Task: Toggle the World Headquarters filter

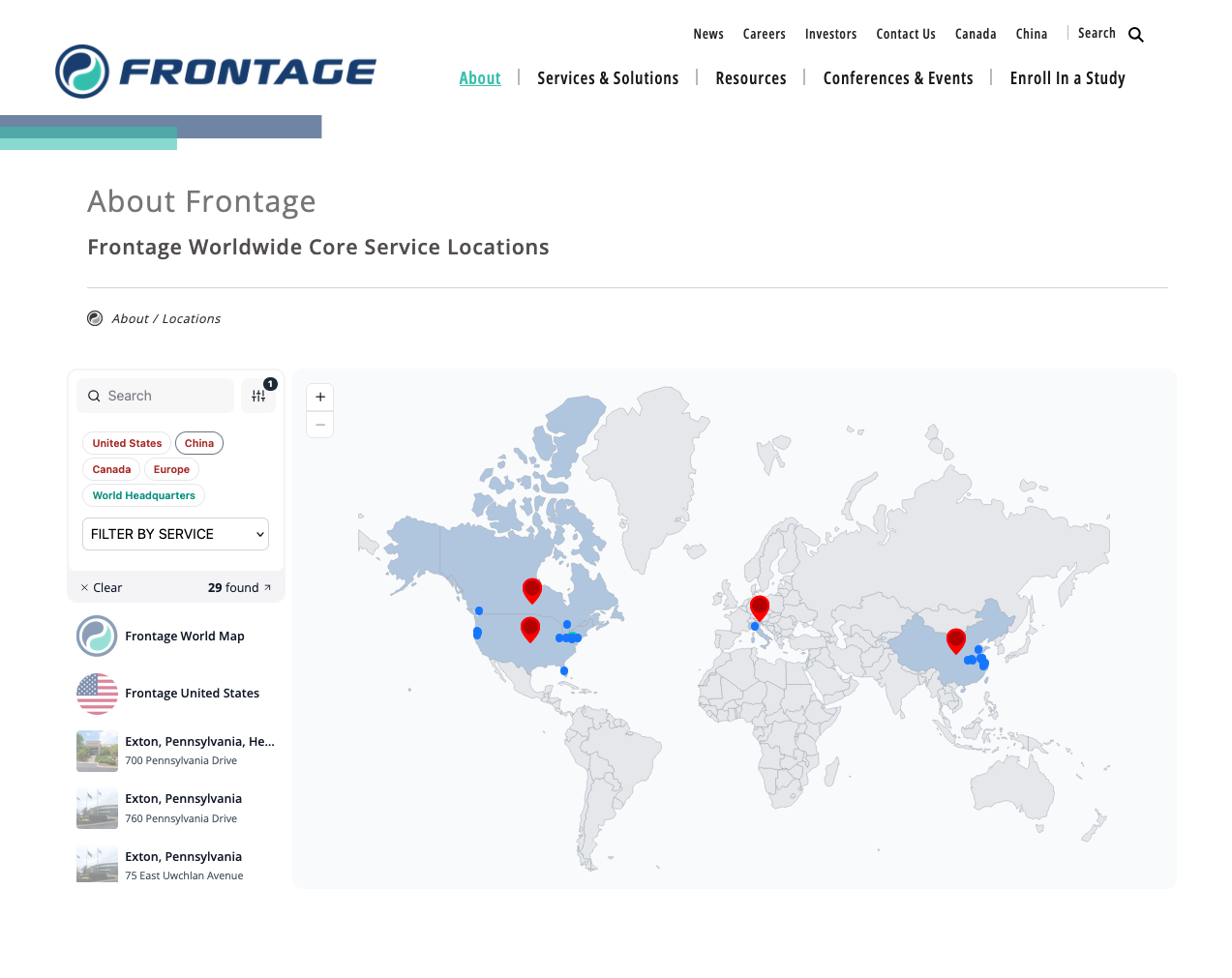Action: tap(143, 495)
